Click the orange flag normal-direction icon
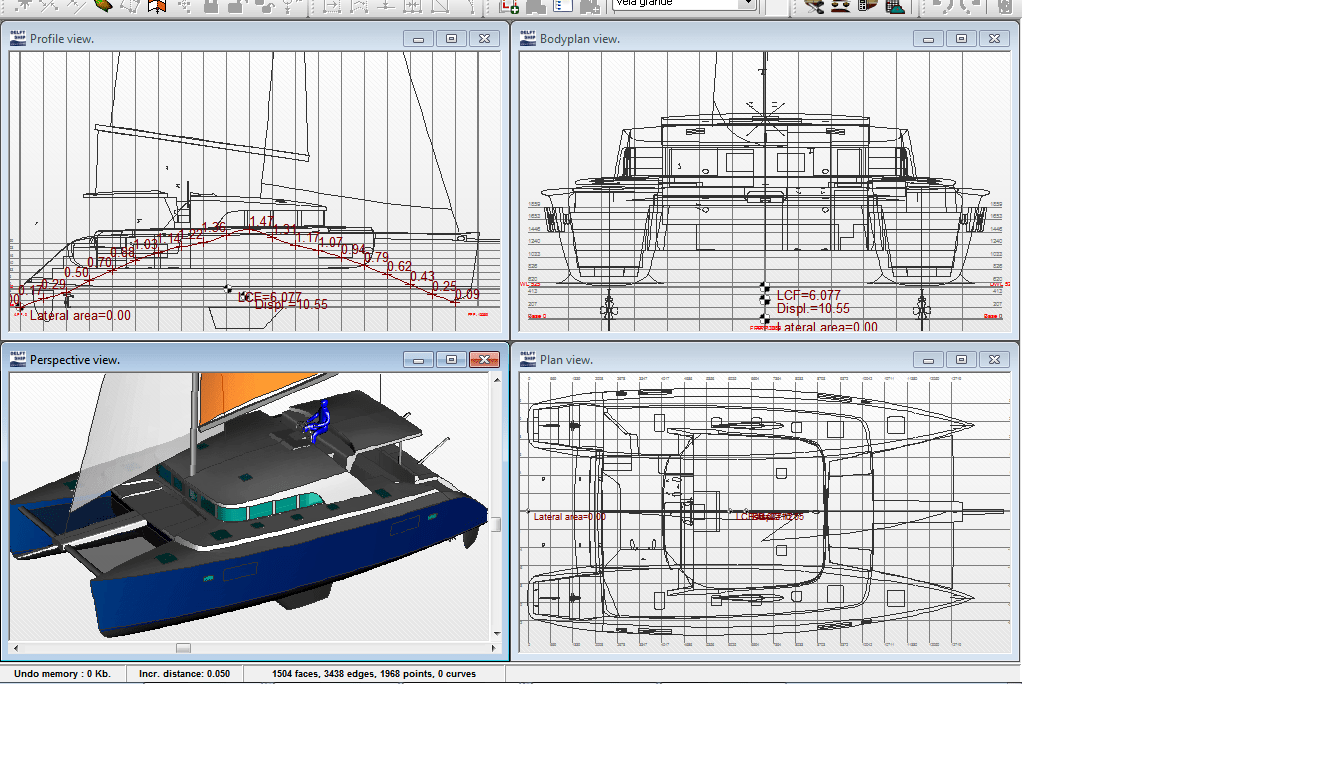 coord(157,7)
